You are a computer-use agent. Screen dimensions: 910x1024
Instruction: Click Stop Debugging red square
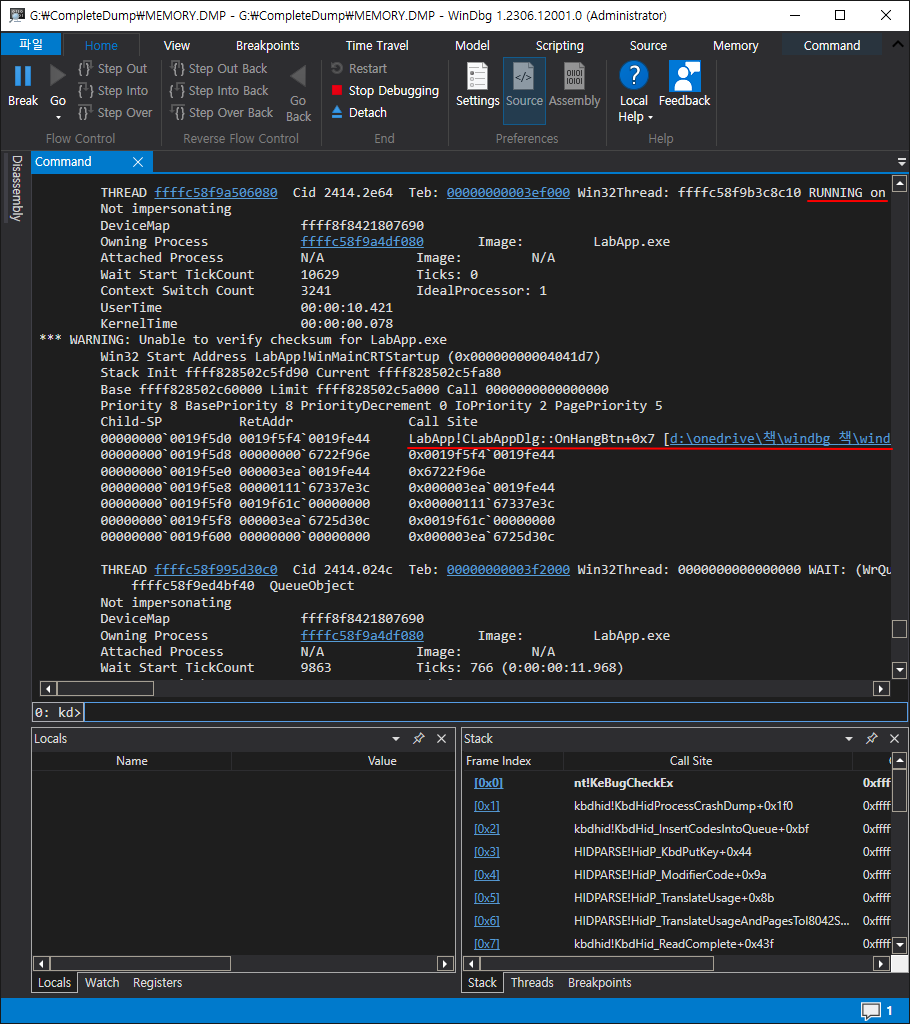click(x=337, y=90)
